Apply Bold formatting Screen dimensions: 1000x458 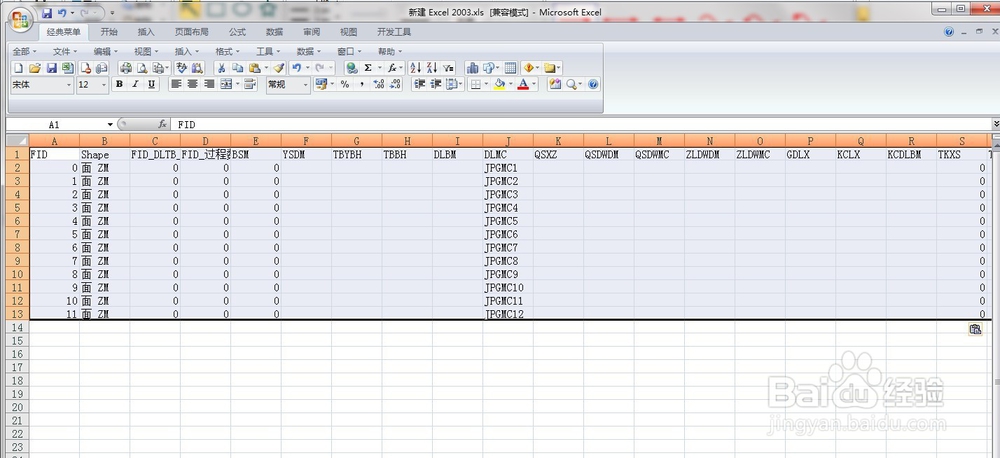pyautogui.click(x=119, y=84)
